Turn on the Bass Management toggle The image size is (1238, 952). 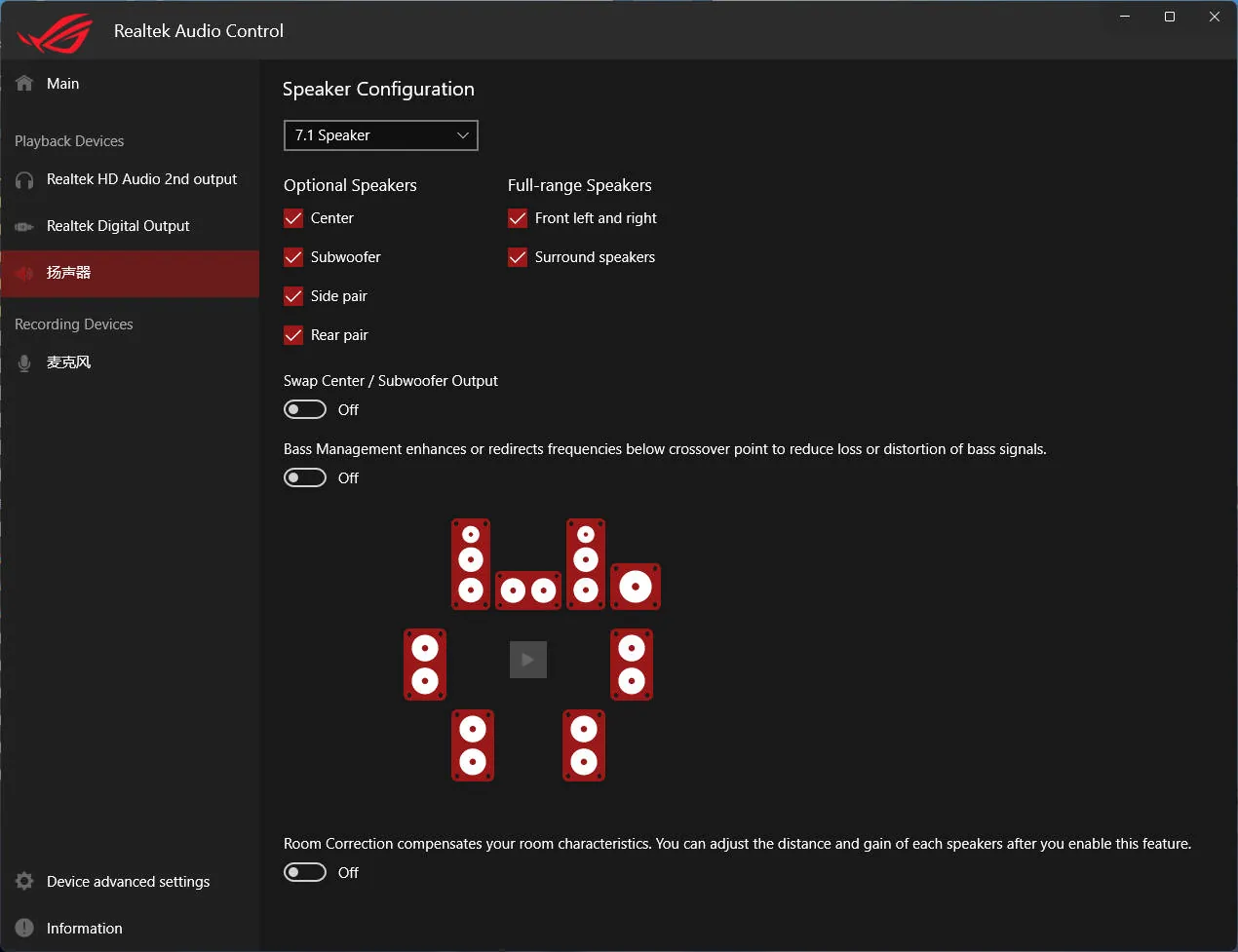click(305, 478)
